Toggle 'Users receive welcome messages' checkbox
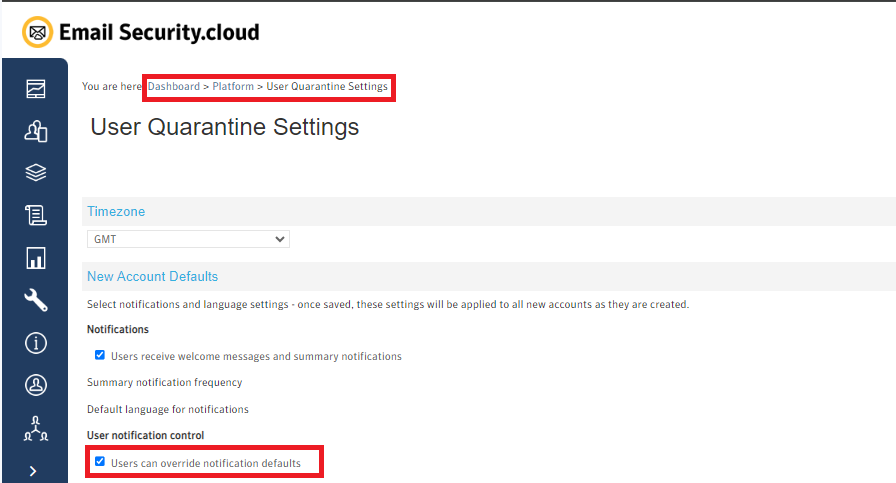 (x=100, y=355)
